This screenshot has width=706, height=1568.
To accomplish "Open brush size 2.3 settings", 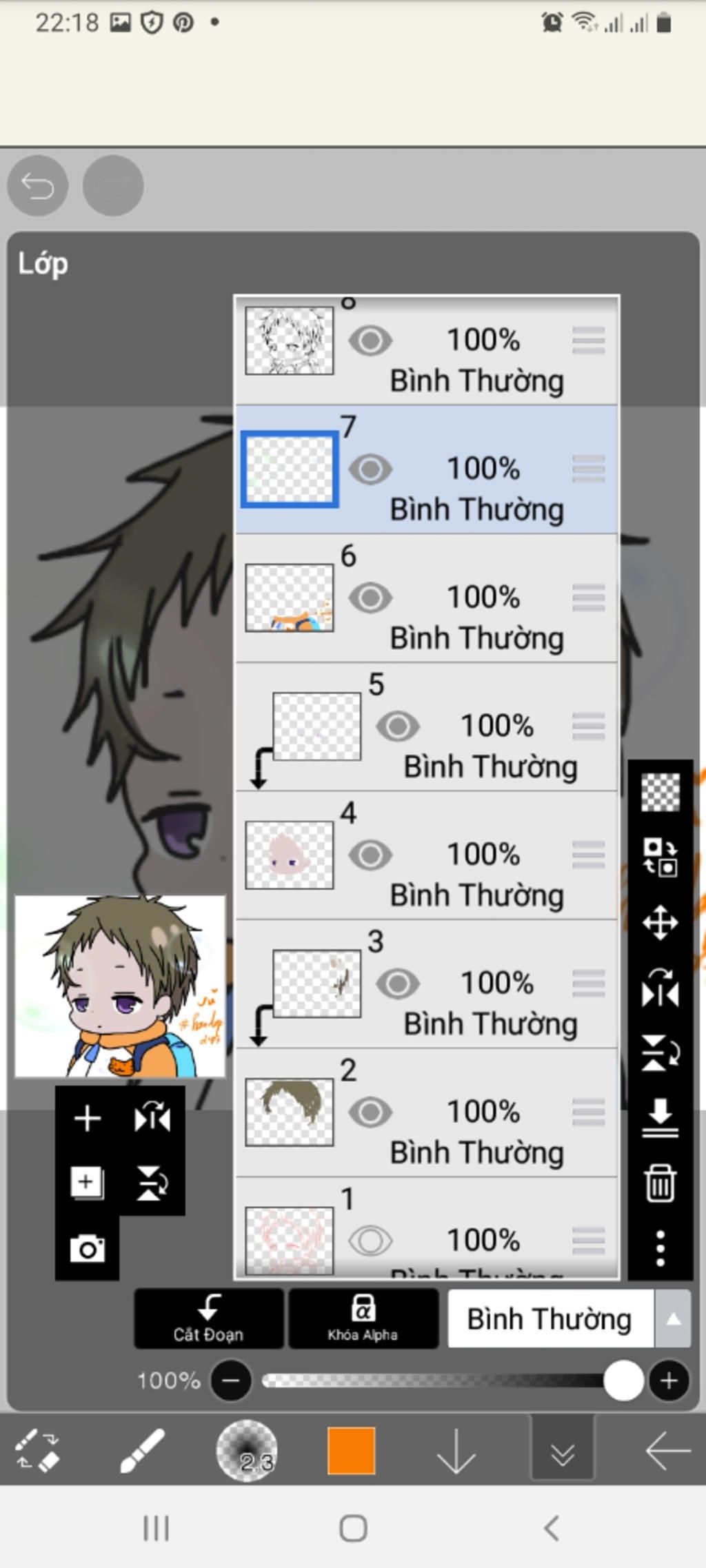I will [x=247, y=1450].
